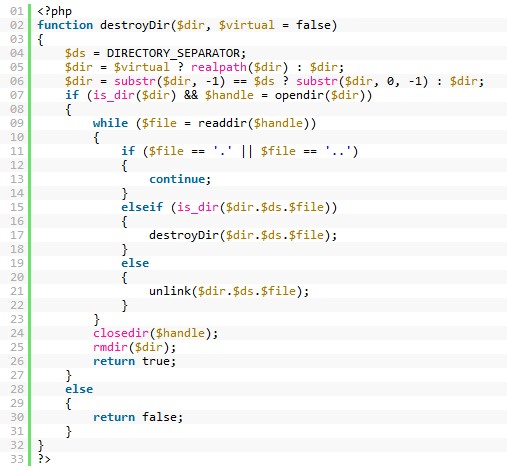Click the 'else' keyword on line 19
Image resolution: width=507 pixels, height=471 pixels.
tap(135, 263)
